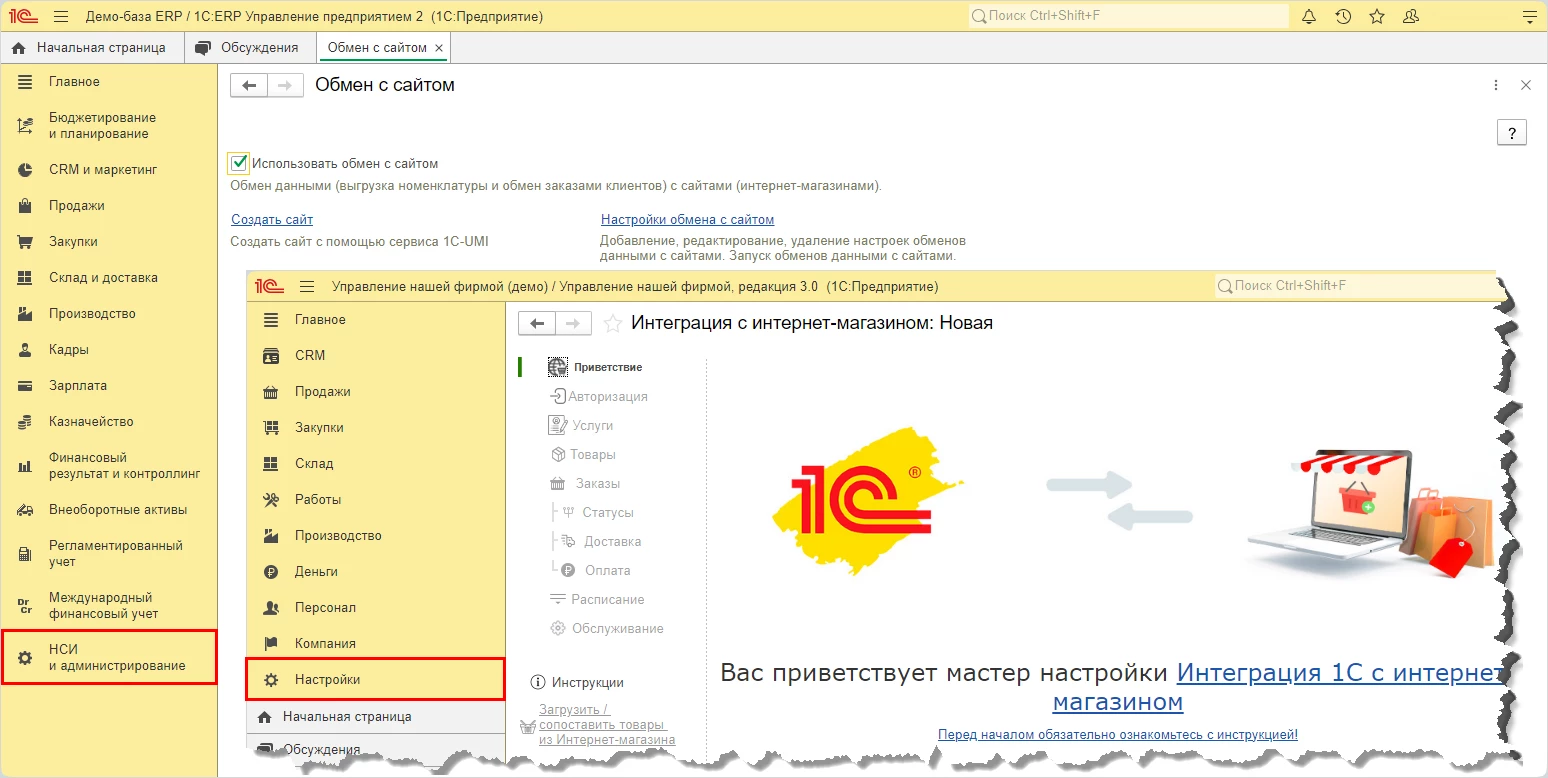Open the Настройки section
The image size is (1548, 778).
tap(376, 680)
